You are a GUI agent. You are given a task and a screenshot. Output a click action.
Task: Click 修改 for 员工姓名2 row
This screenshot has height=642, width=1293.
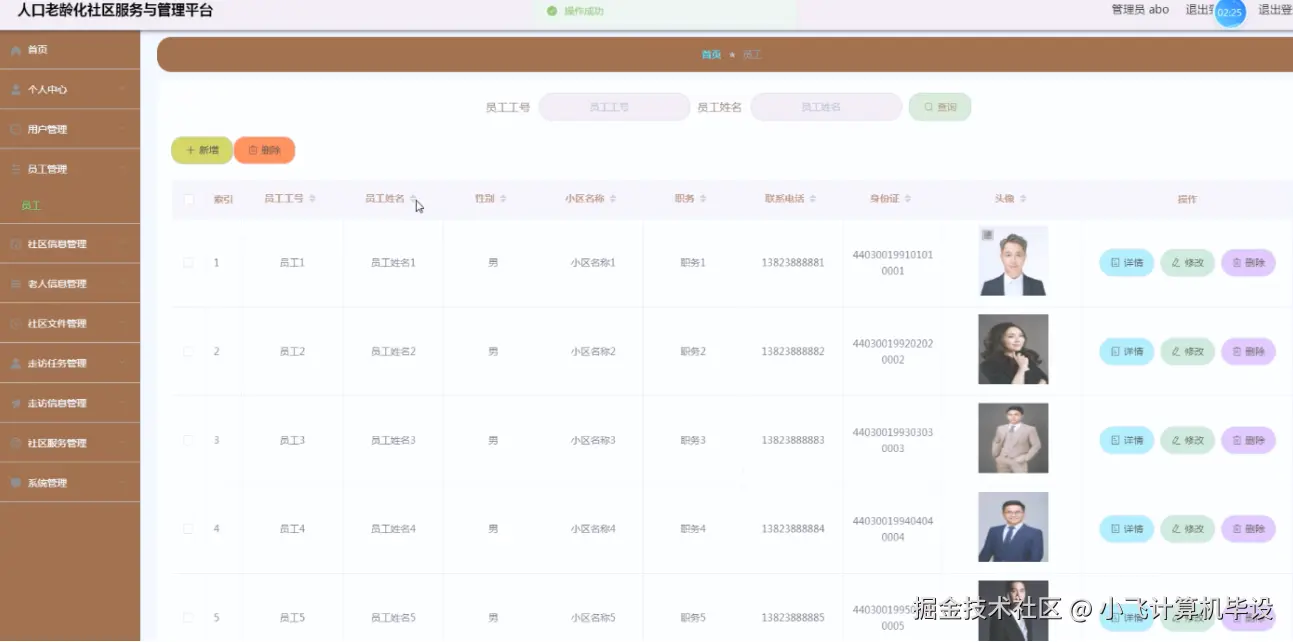point(1188,352)
